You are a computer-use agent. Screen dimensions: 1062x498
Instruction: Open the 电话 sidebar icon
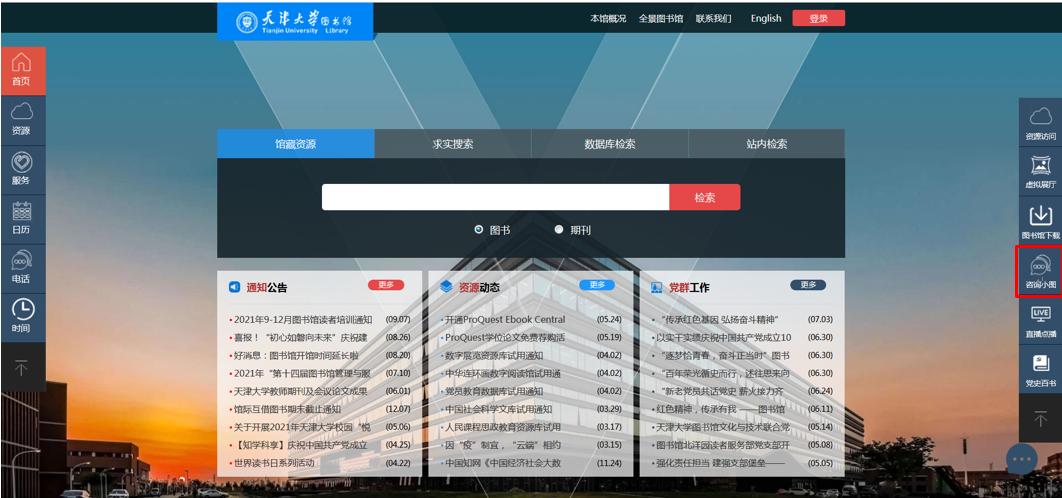point(23,268)
